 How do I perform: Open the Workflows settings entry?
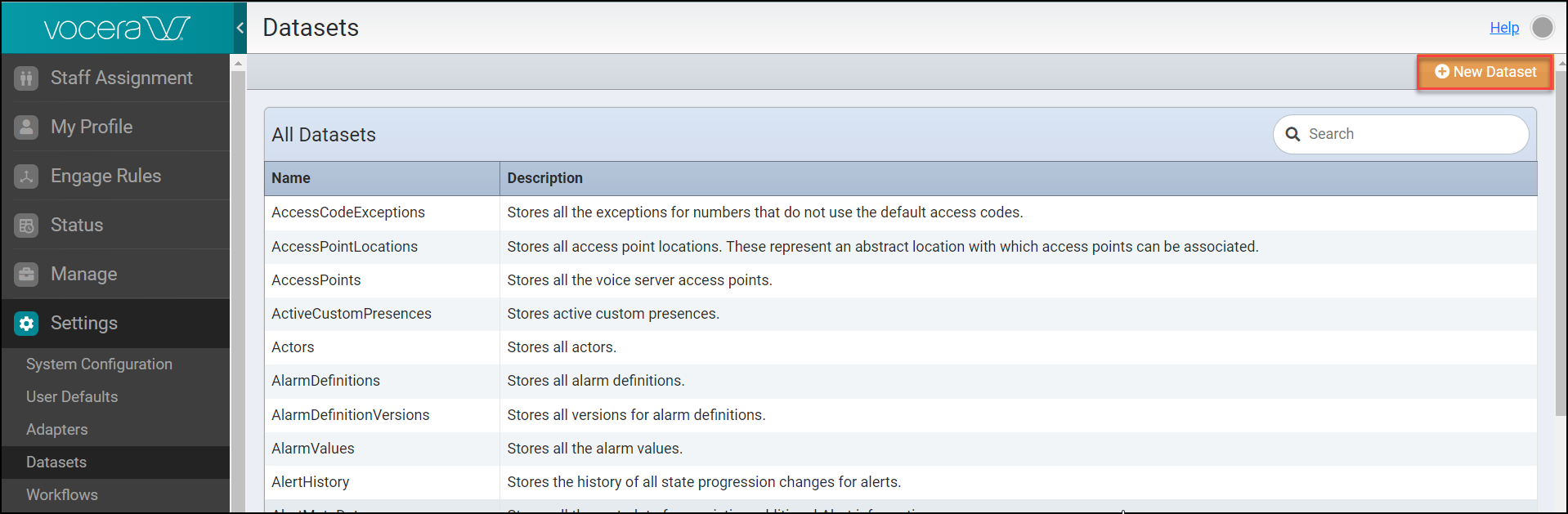(61, 494)
